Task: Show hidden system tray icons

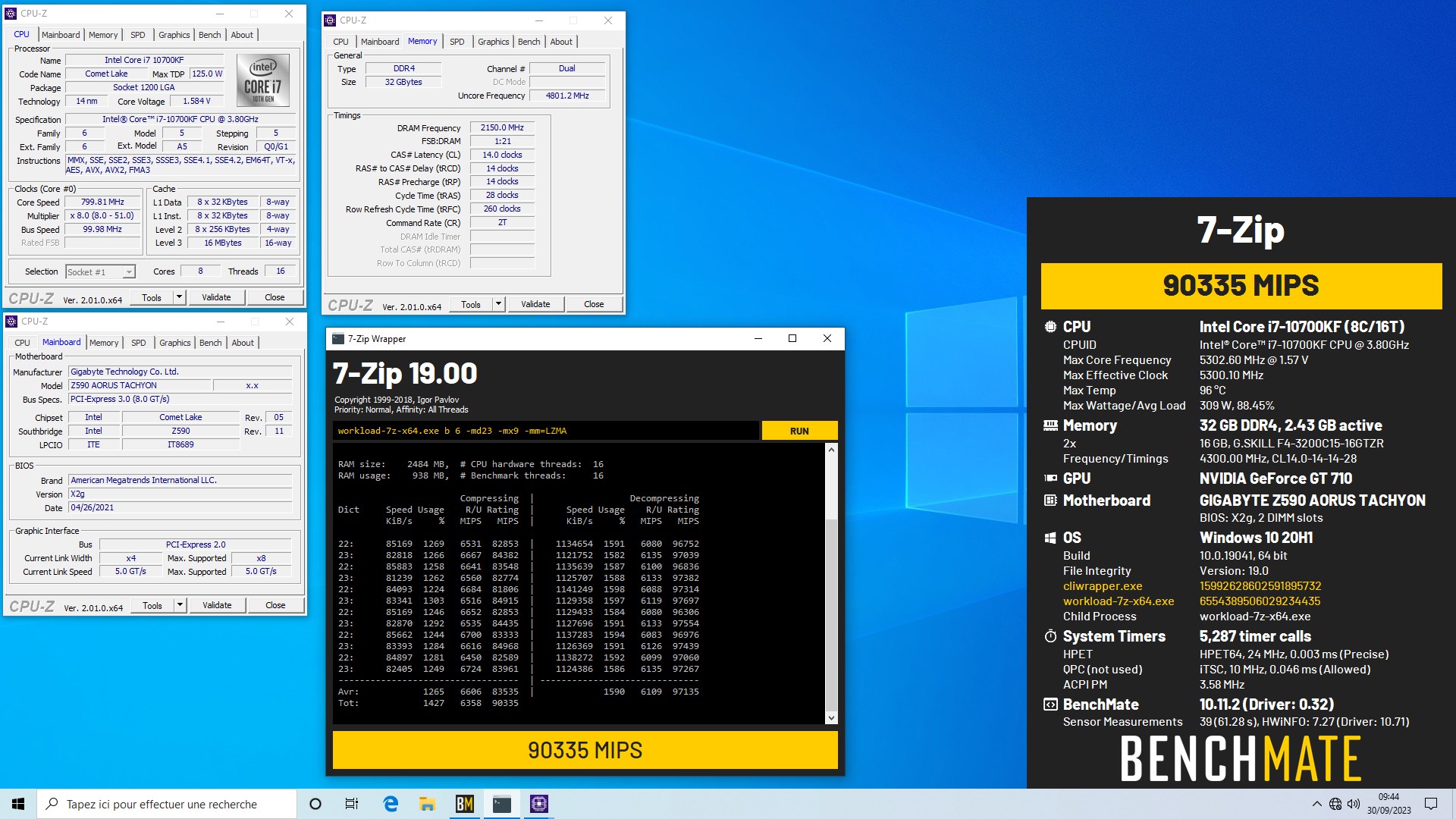Action: 1316,804
